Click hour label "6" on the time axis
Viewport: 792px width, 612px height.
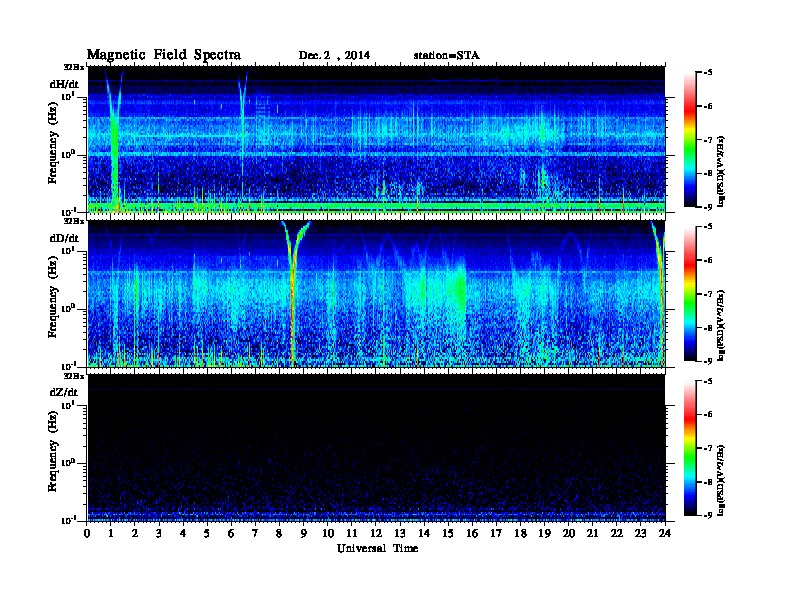tap(231, 533)
